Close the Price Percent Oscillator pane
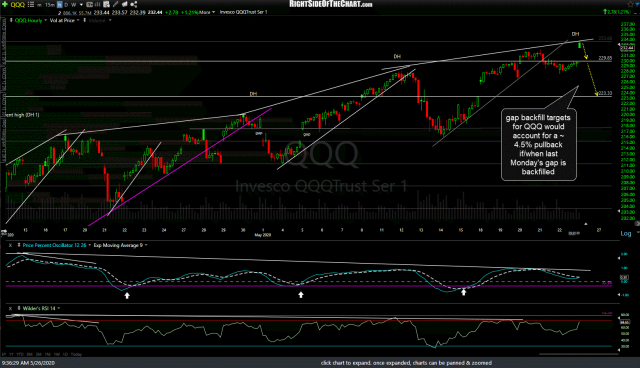 tap(10, 245)
